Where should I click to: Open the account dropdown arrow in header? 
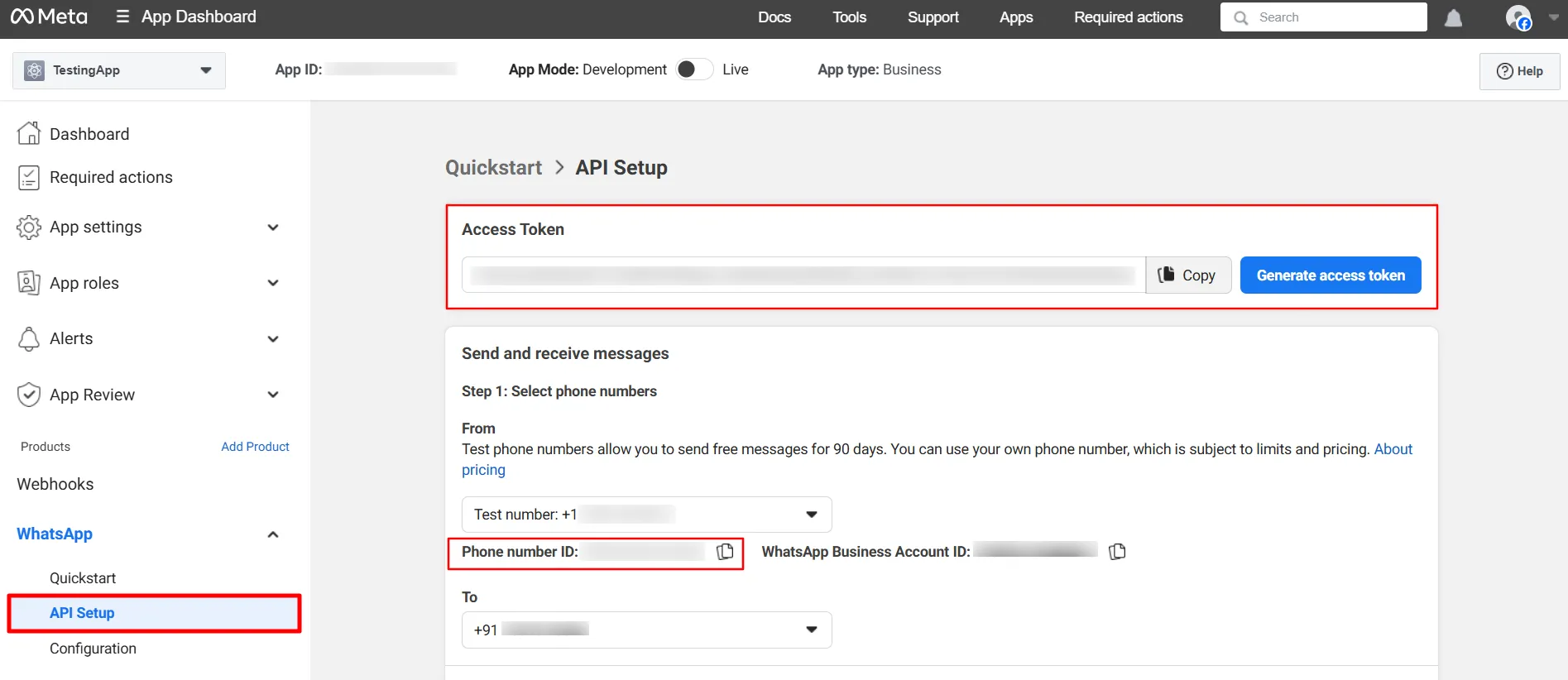1553,17
